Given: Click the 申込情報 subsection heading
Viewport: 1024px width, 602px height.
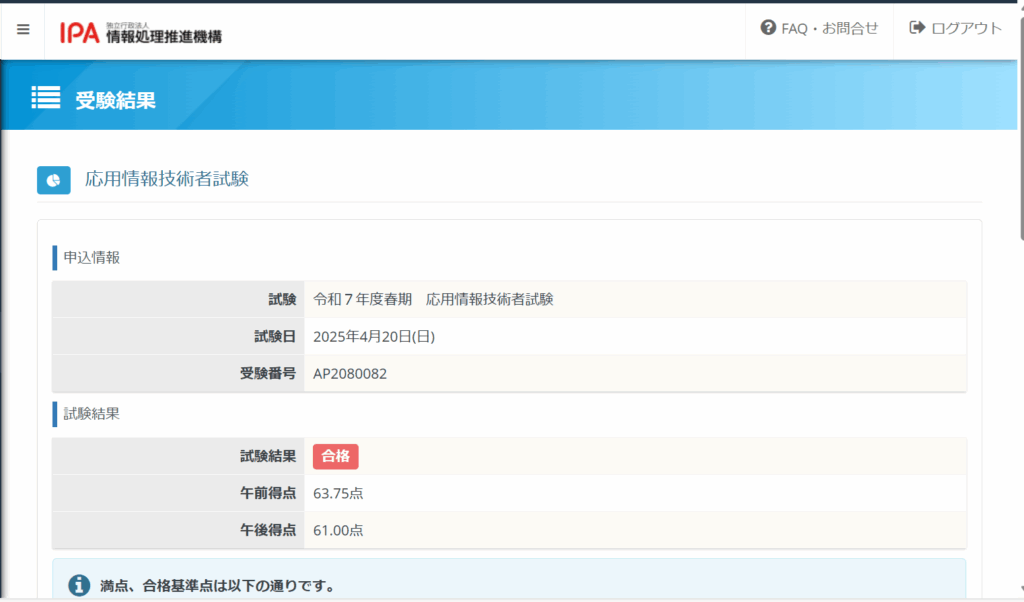Looking at the screenshot, I should pos(91,257).
